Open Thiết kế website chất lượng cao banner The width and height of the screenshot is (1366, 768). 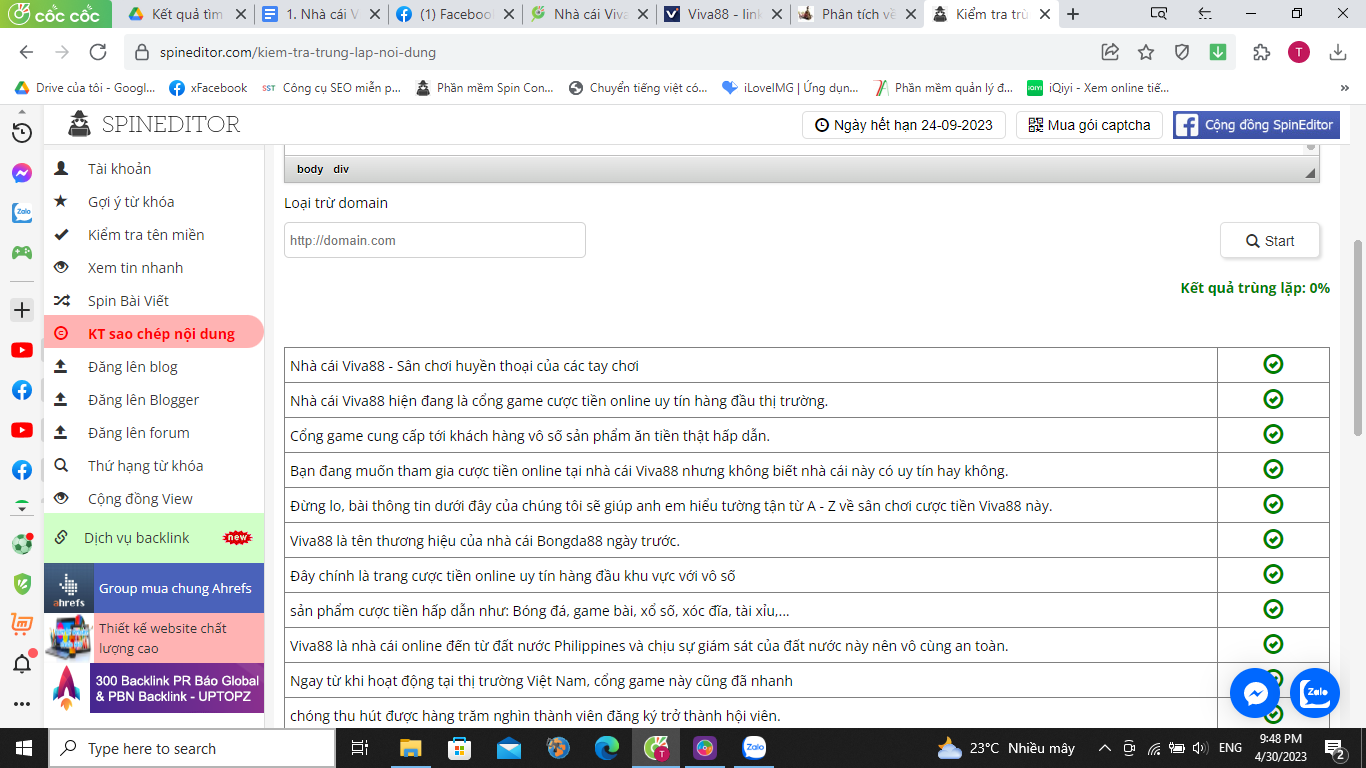[x=154, y=638]
